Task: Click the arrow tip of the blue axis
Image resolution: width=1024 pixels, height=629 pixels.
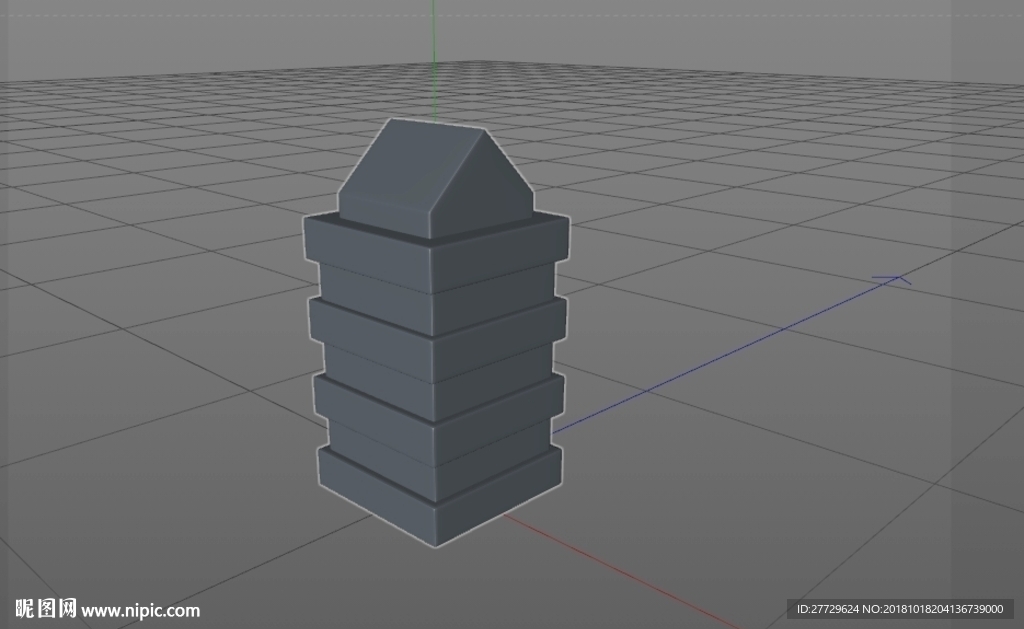Action: (x=896, y=279)
